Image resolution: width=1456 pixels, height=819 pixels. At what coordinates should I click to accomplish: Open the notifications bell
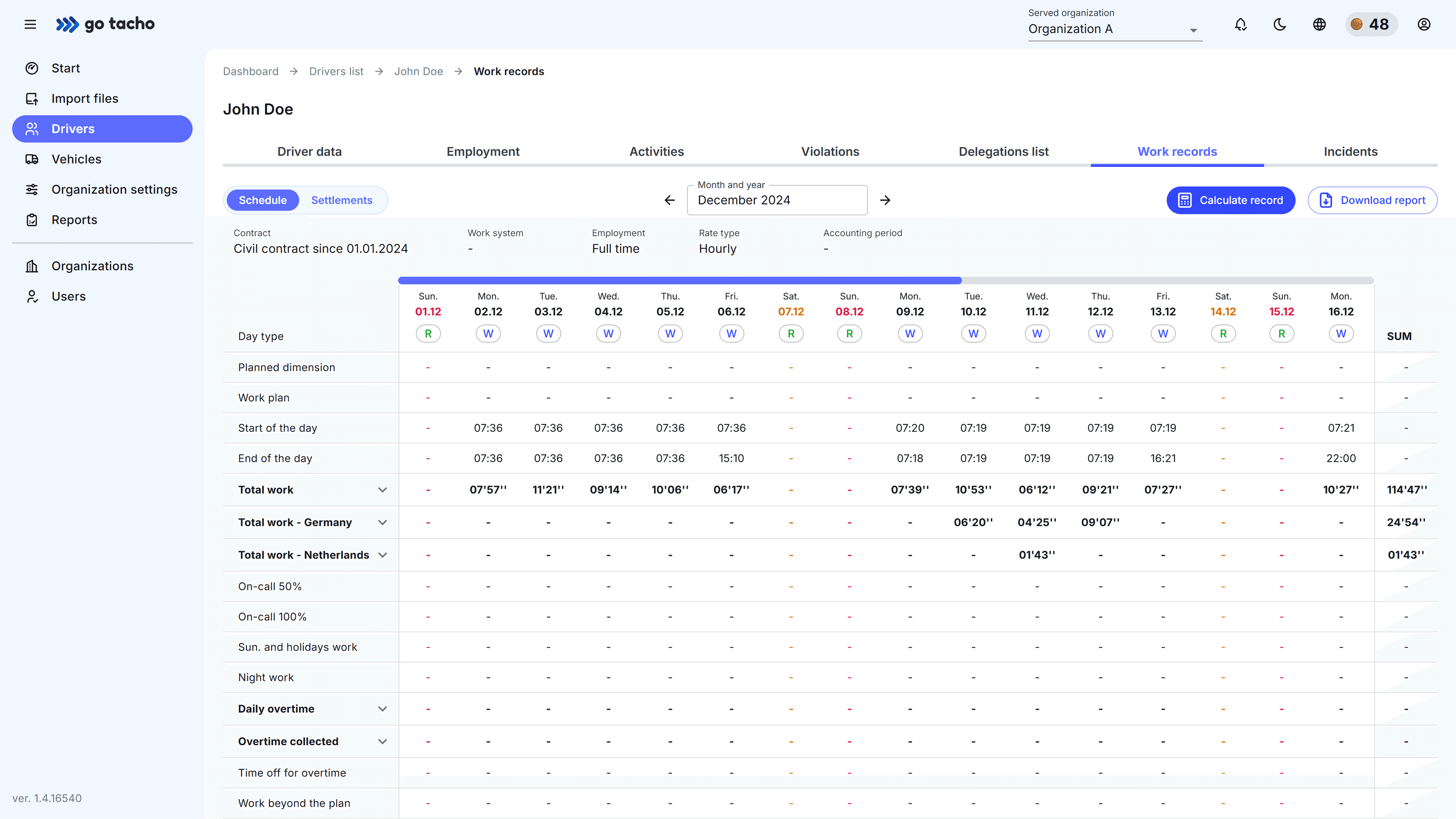point(1241,24)
